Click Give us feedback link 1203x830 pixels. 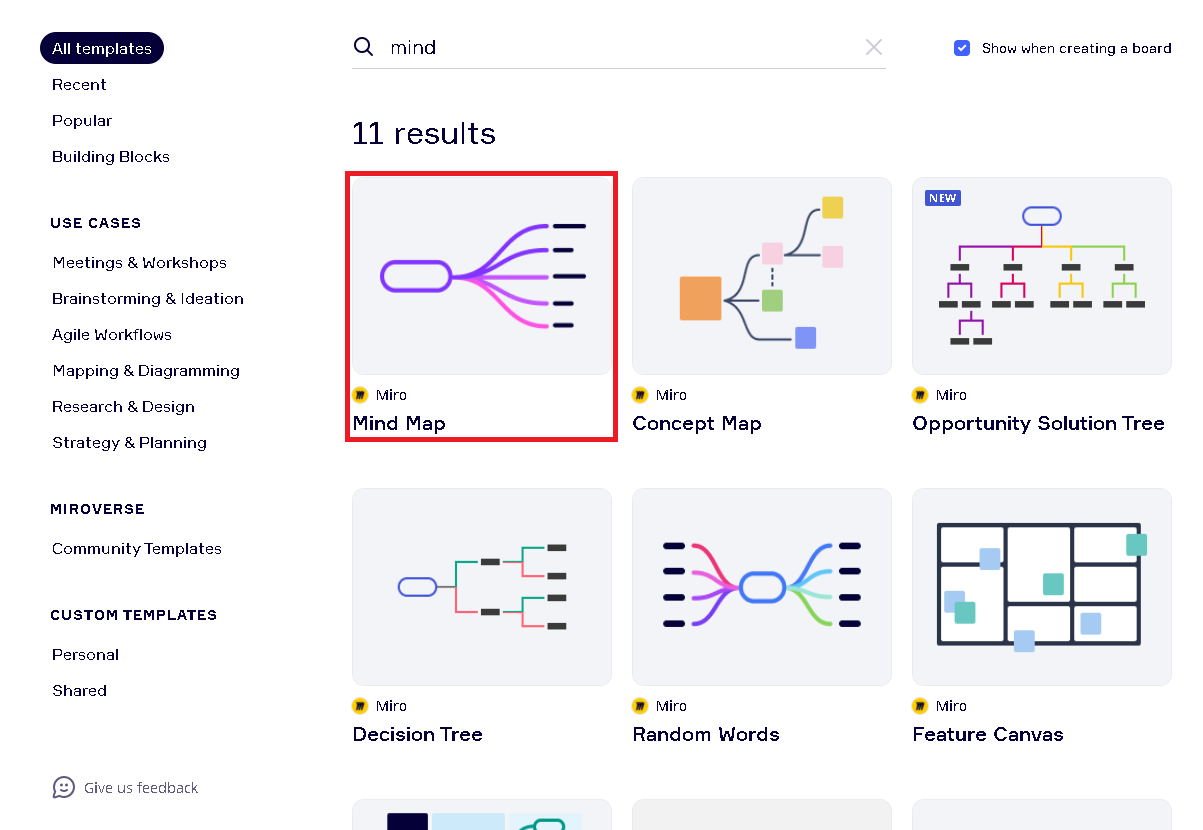click(x=141, y=788)
